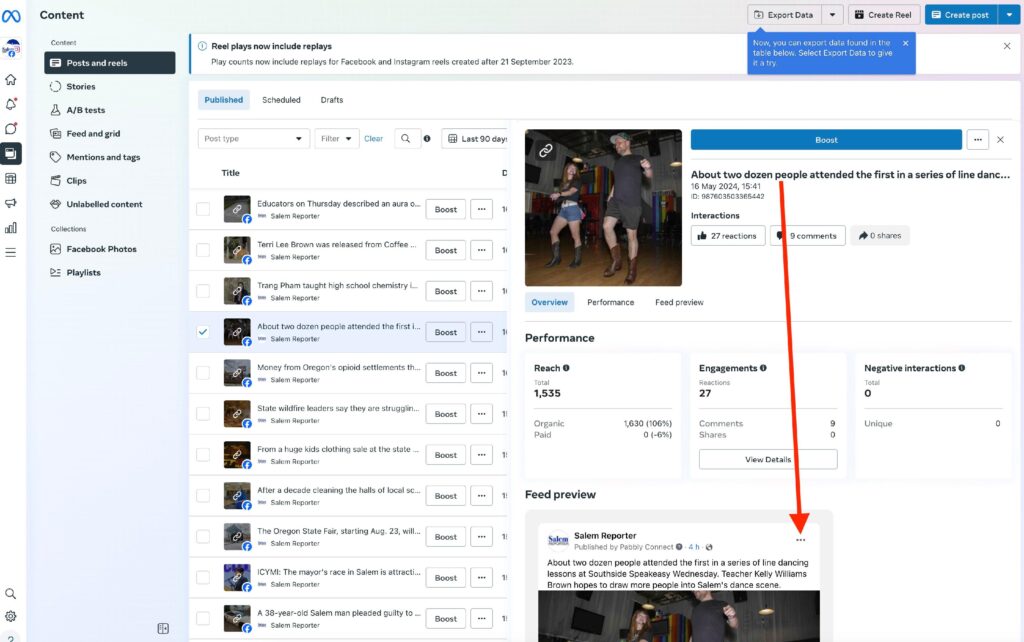
Task: Select checkbox for 'Educators on Thursday' post
Action: 203,209
